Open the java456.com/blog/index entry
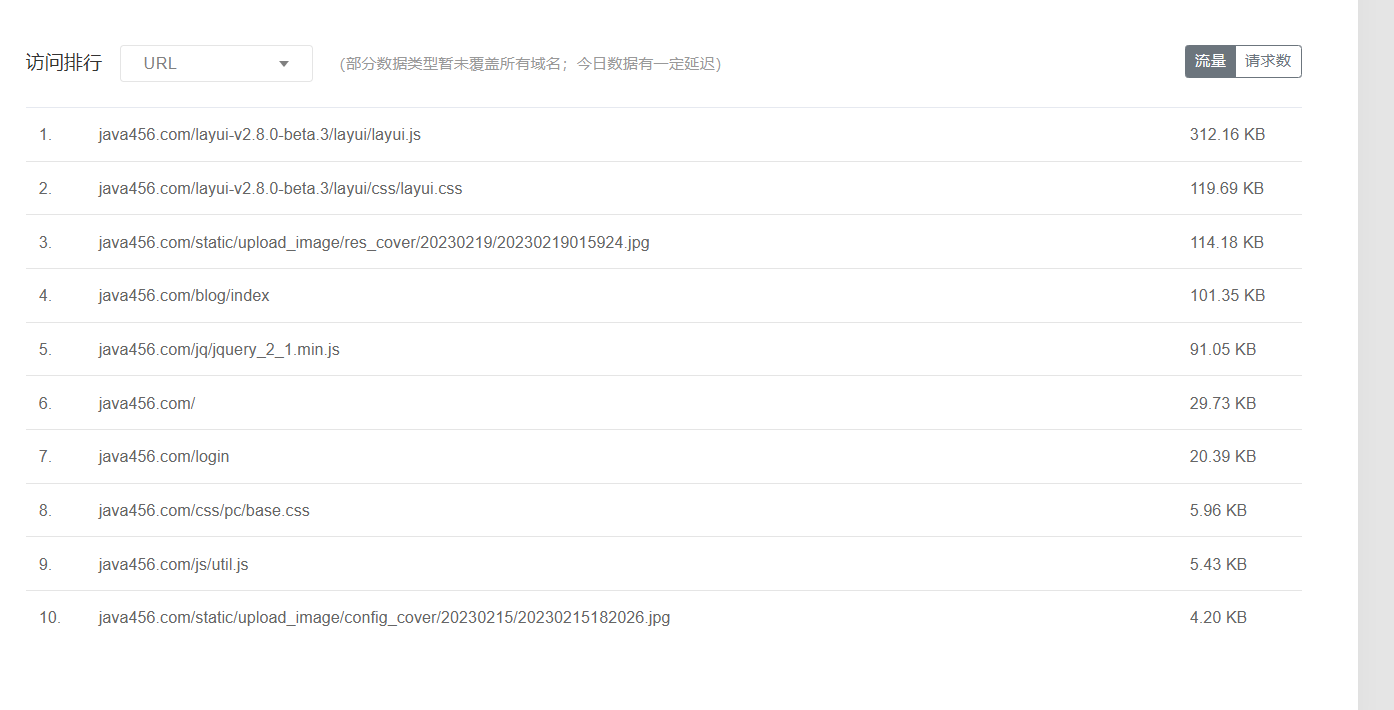The width and height of the screenshot is (1394, 710). tap(184, 296)
